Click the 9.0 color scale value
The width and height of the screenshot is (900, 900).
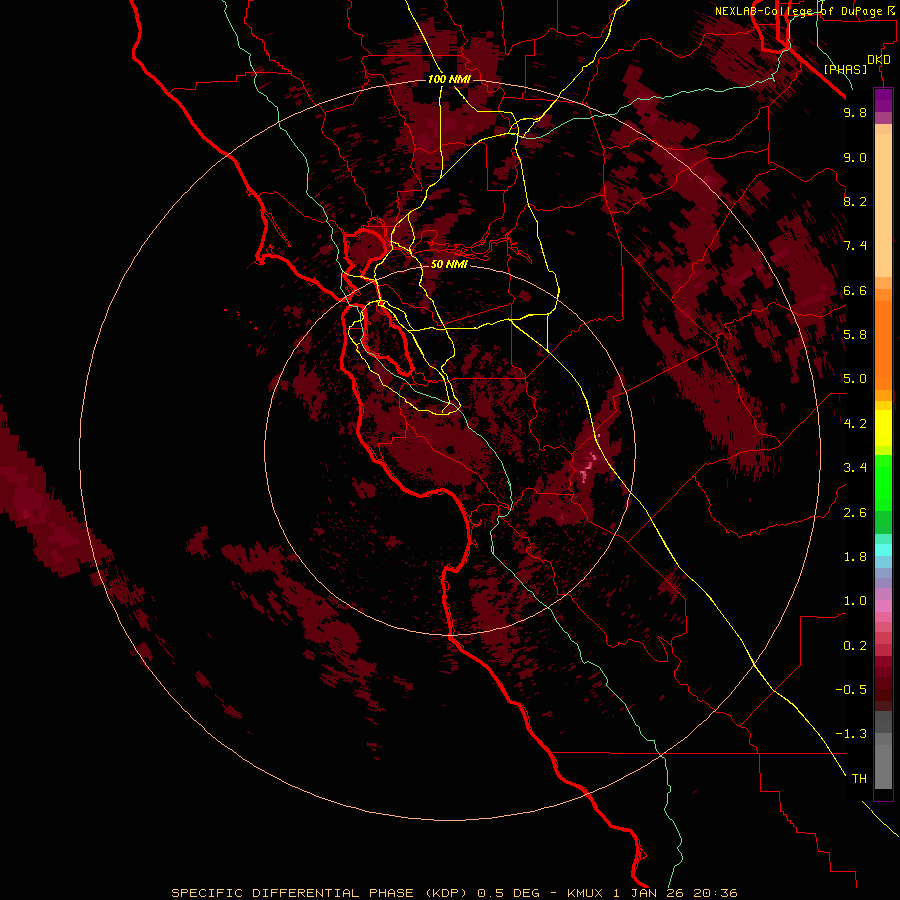tap(855, 157)
